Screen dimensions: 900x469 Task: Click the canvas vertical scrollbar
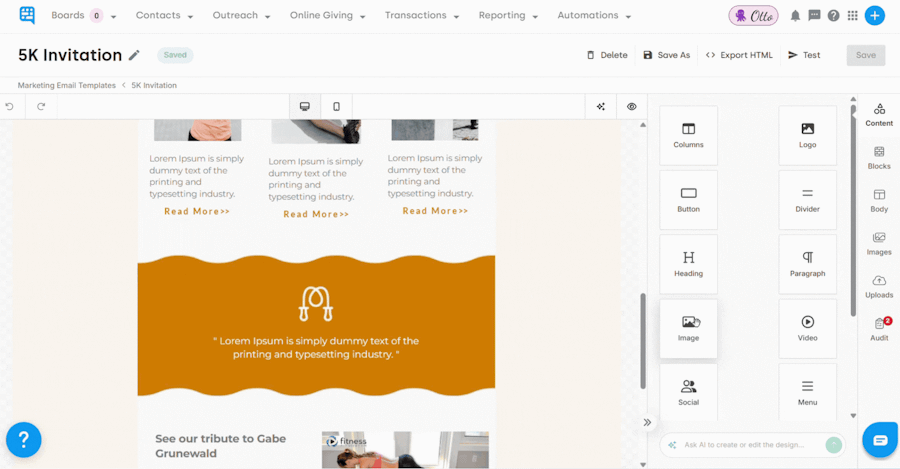(x=643, y=340)
